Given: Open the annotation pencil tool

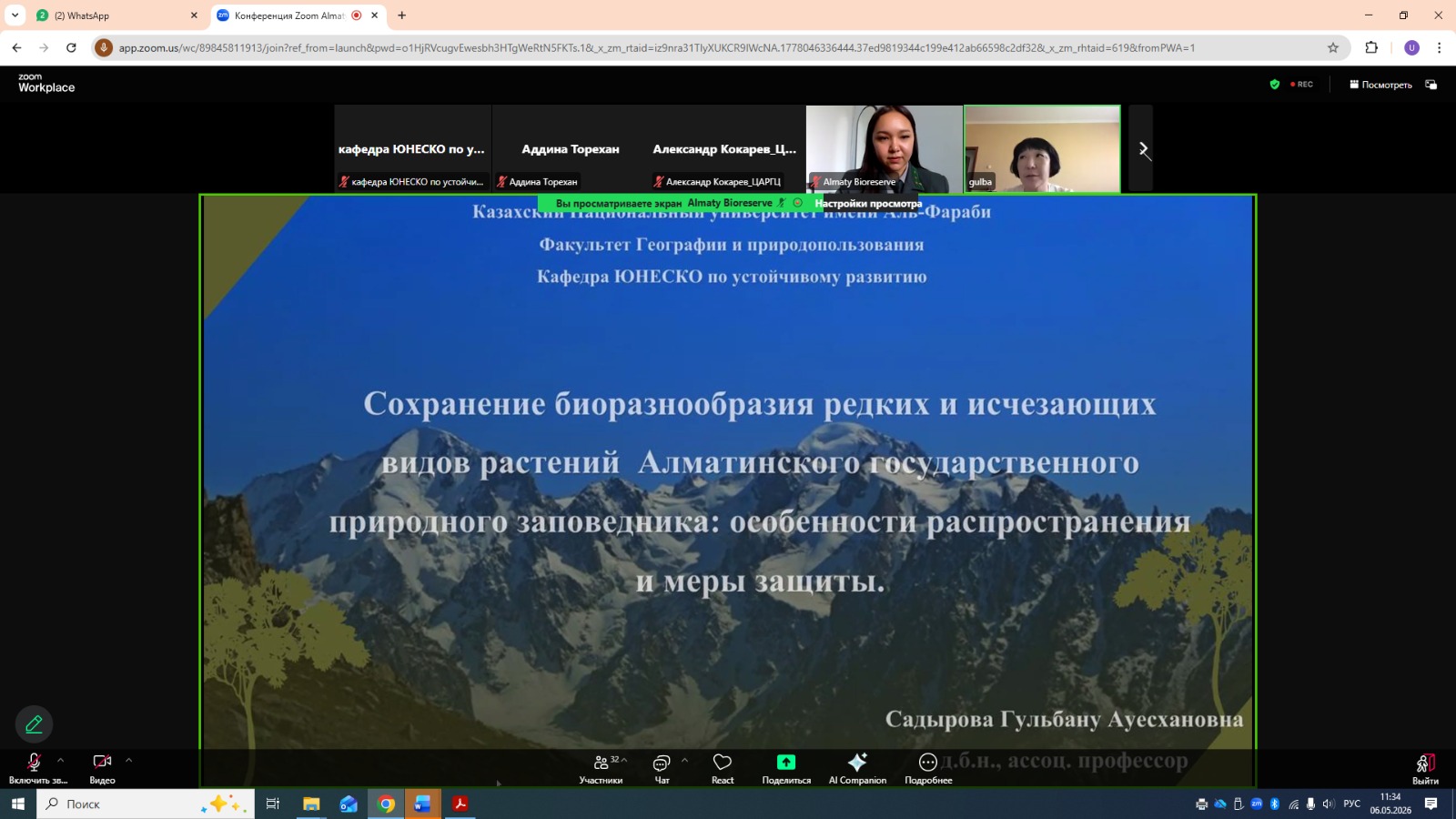Looking at the screenshot, I should click(35, 724).
